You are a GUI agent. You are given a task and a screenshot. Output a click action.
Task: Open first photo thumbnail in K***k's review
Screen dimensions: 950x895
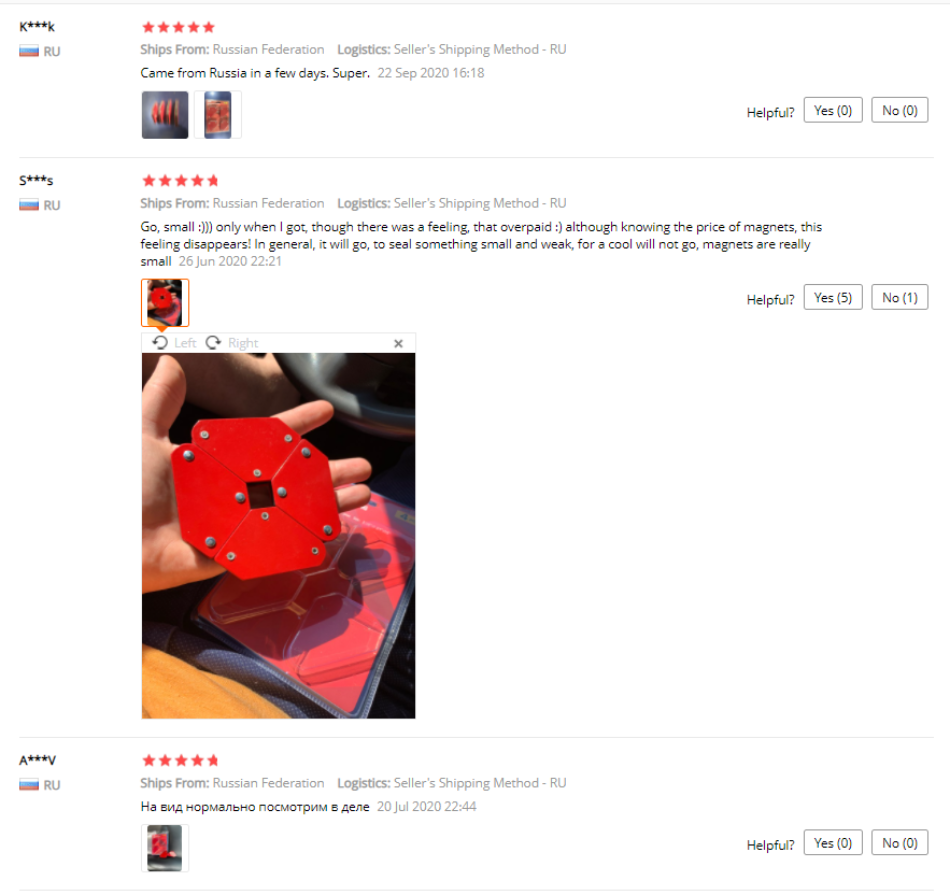[x=165, y=115]
